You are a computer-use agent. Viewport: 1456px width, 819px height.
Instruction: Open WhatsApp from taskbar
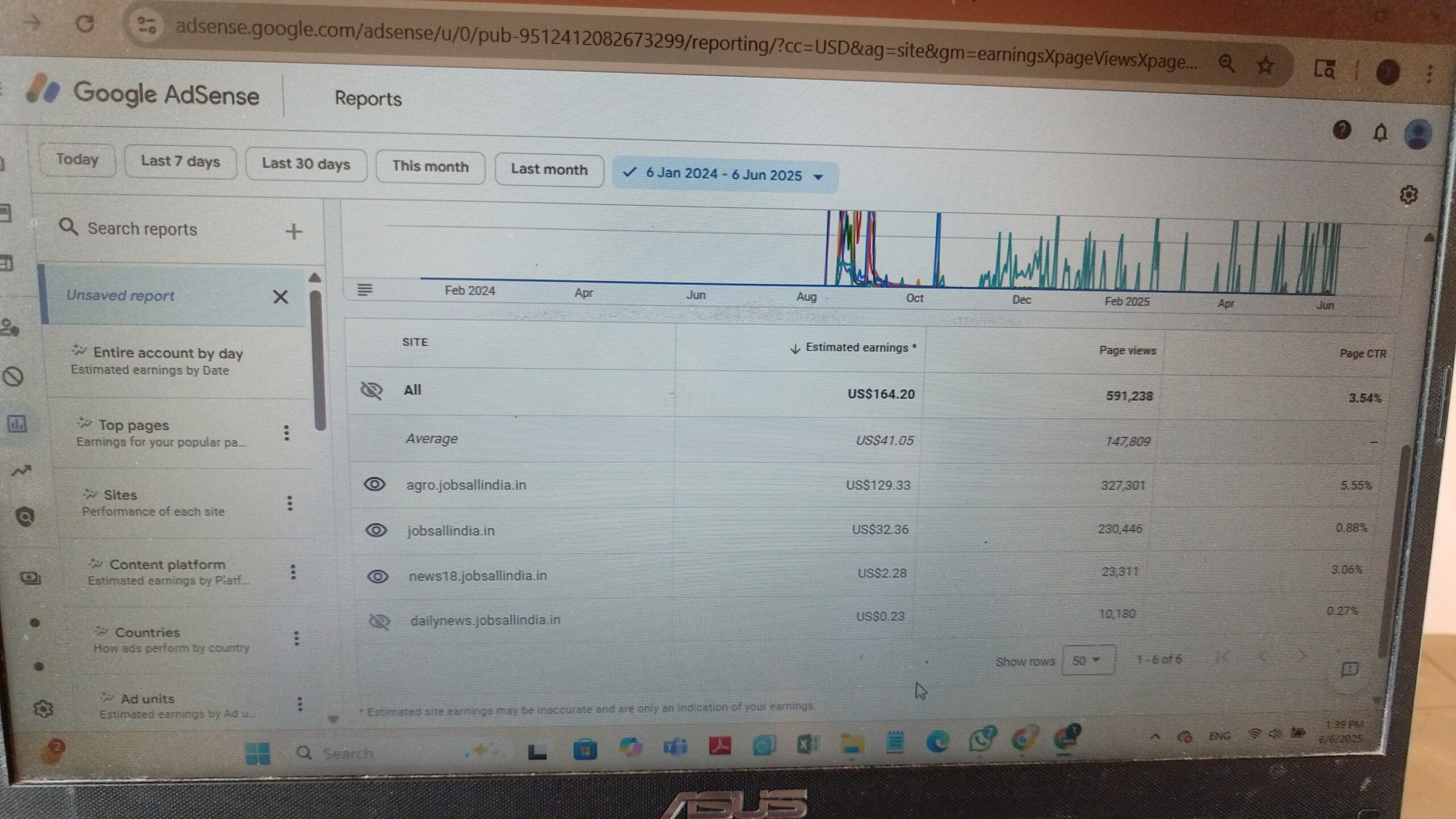tap(981, 740)
